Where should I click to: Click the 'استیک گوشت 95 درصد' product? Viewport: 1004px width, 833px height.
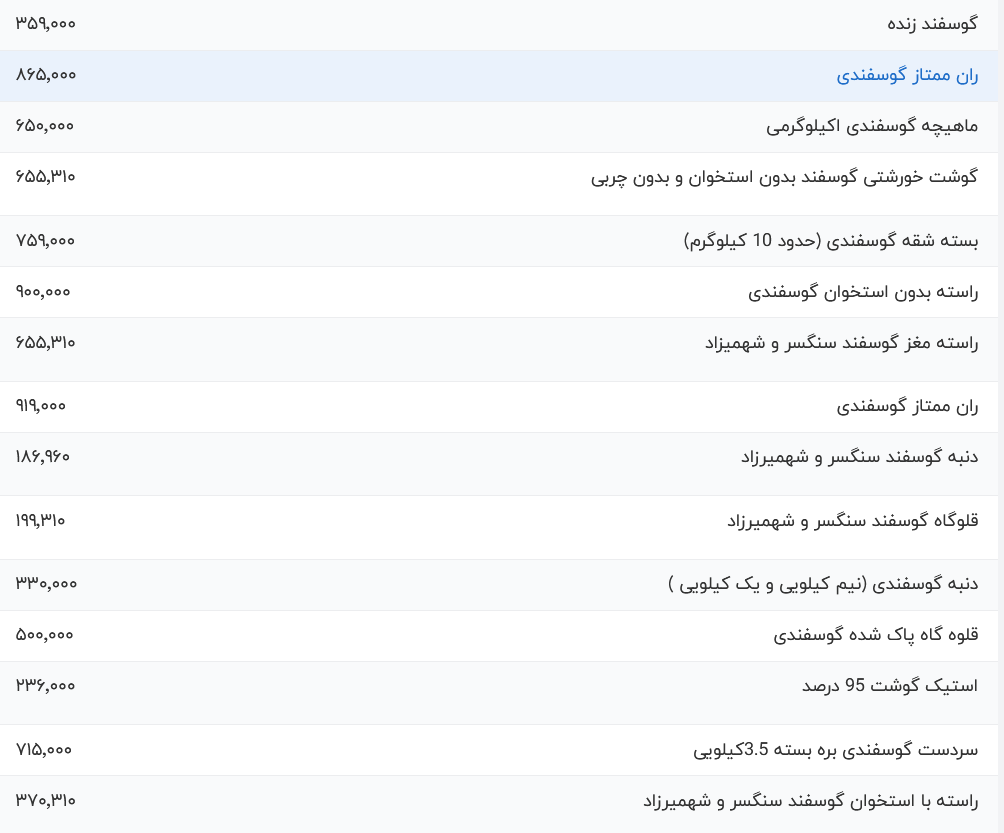[889, 686]
